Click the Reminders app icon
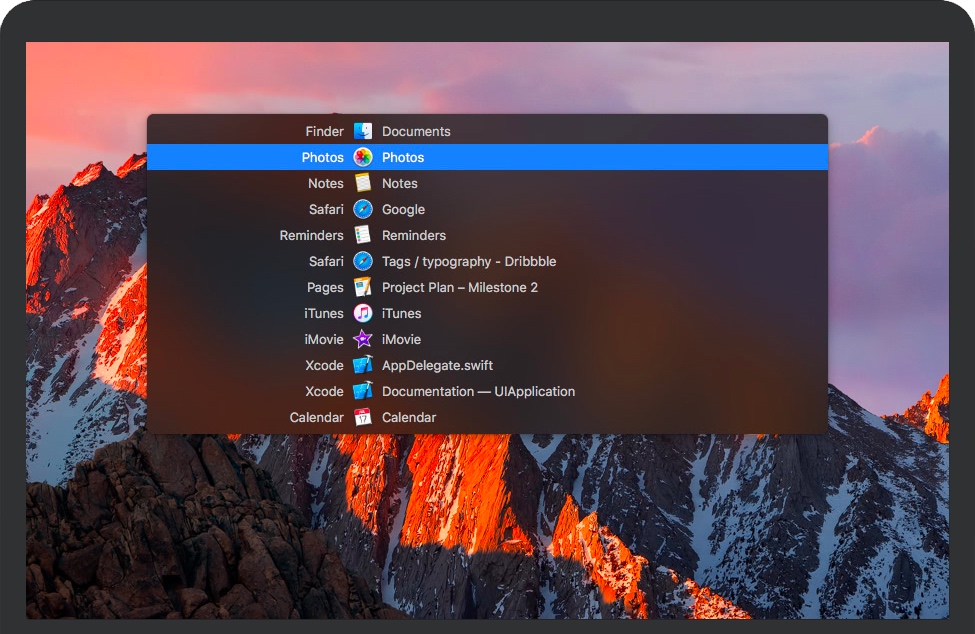975x634 pixels. (x=363, y=235)
